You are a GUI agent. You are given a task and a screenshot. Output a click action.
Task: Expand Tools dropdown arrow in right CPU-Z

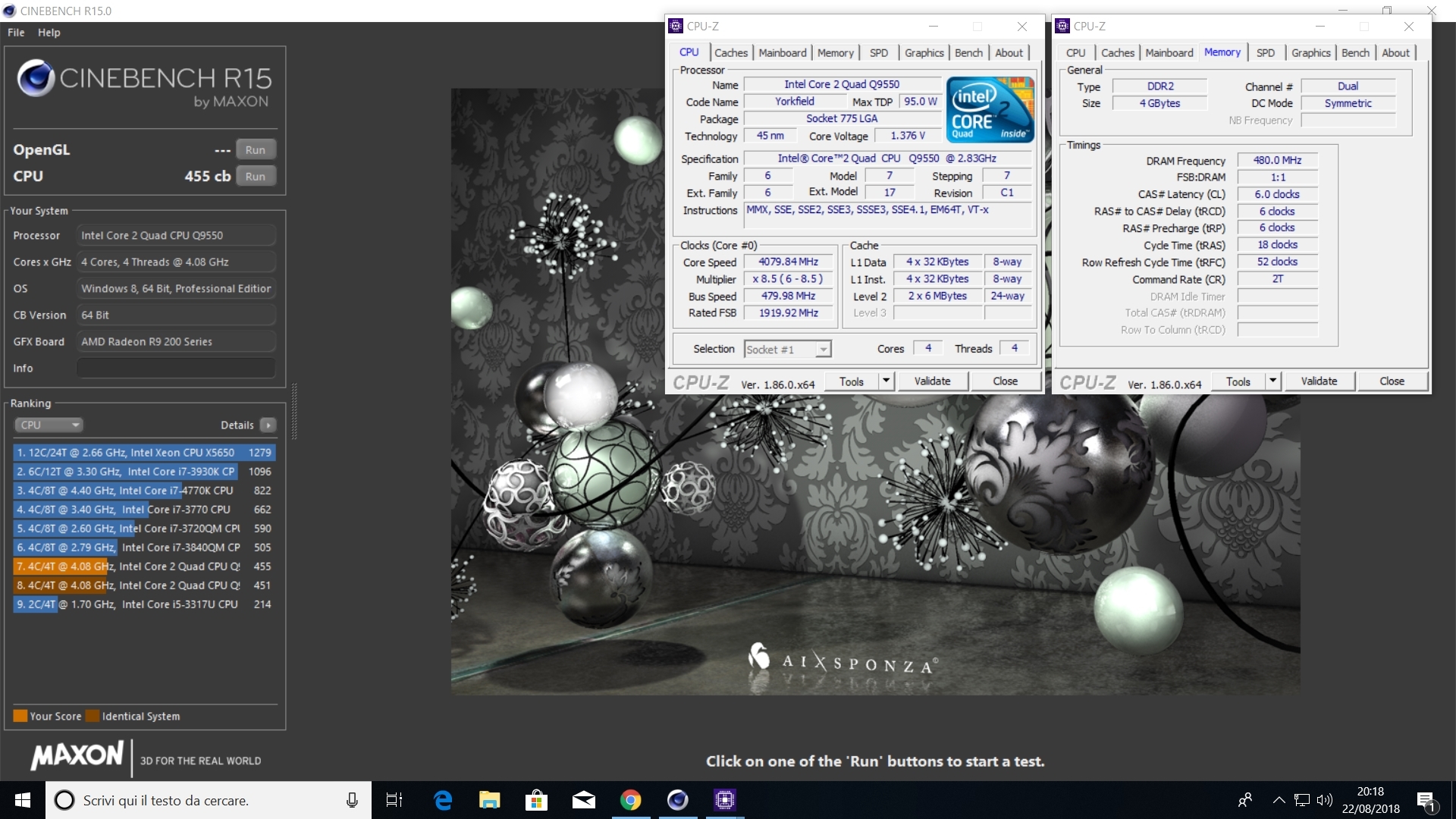coord(1272,381)
